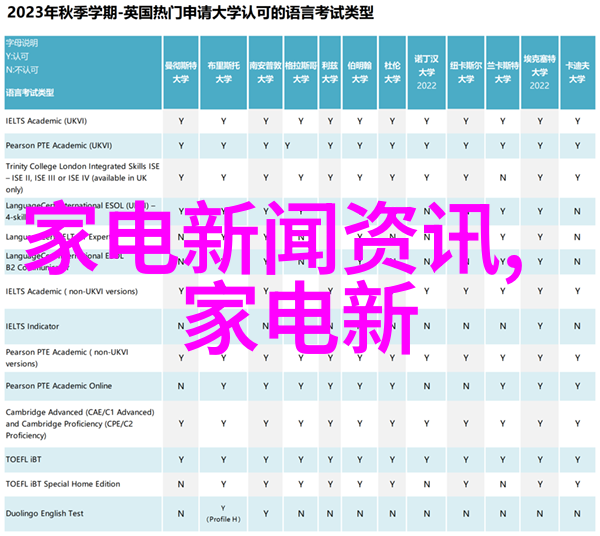Select the 杜伦大学 column header
This screenshot has height=536, width=600.
tap(392, 72)
